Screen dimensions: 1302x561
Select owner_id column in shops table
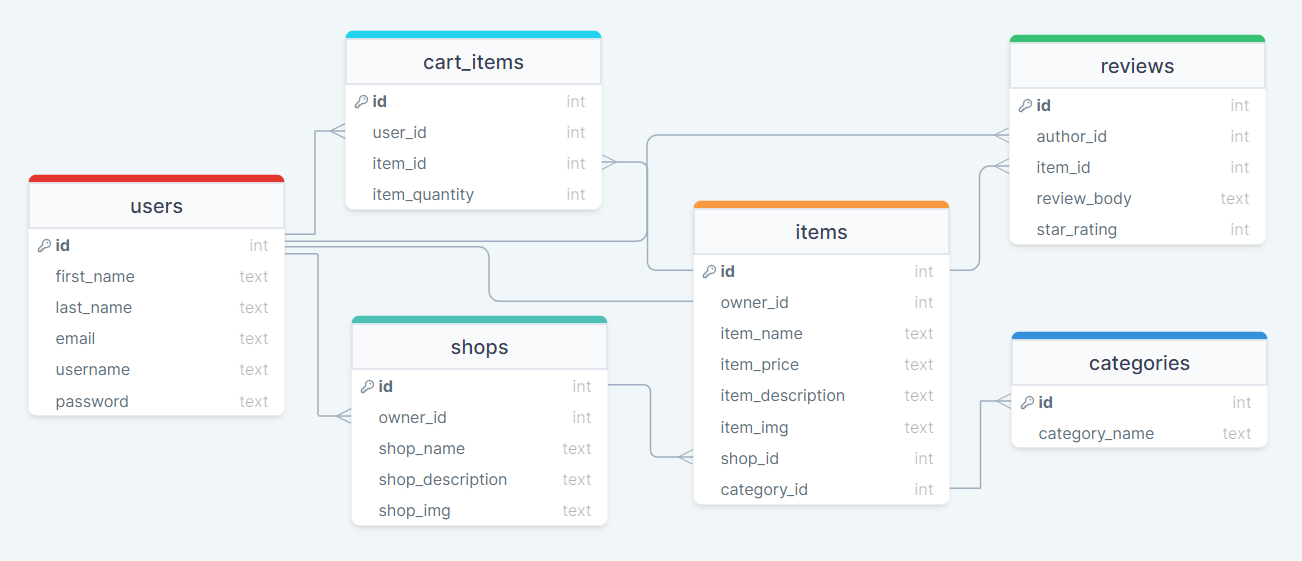point(480,417)
